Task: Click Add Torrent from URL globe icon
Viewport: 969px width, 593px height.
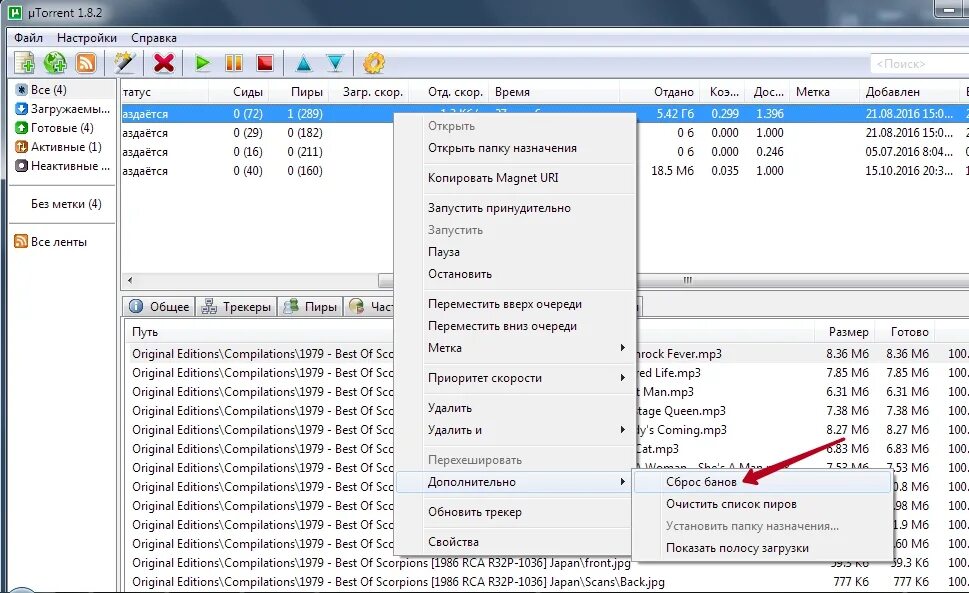Action: 55,63
